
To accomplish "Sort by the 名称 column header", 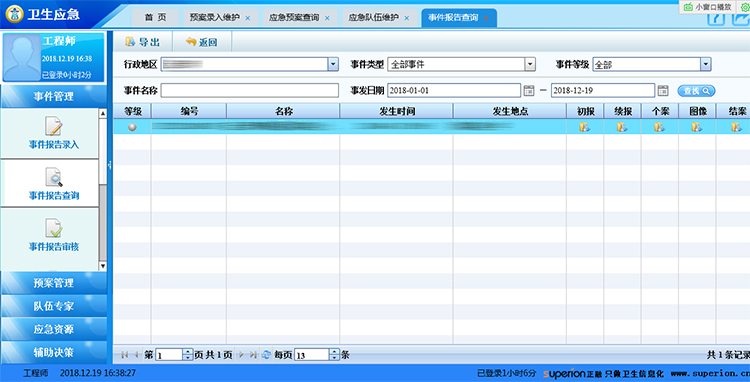I will (283, 111).
